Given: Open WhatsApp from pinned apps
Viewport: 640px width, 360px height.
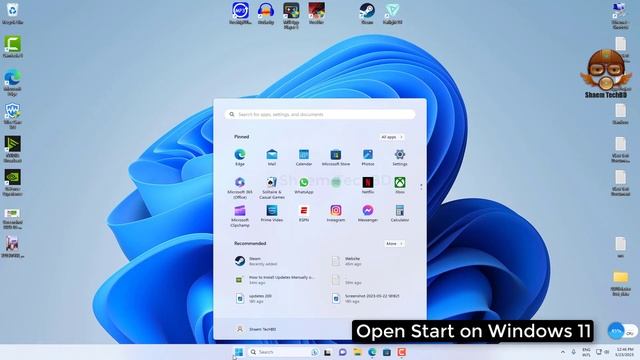Looking at the screenshot, I should click(304, 185).
